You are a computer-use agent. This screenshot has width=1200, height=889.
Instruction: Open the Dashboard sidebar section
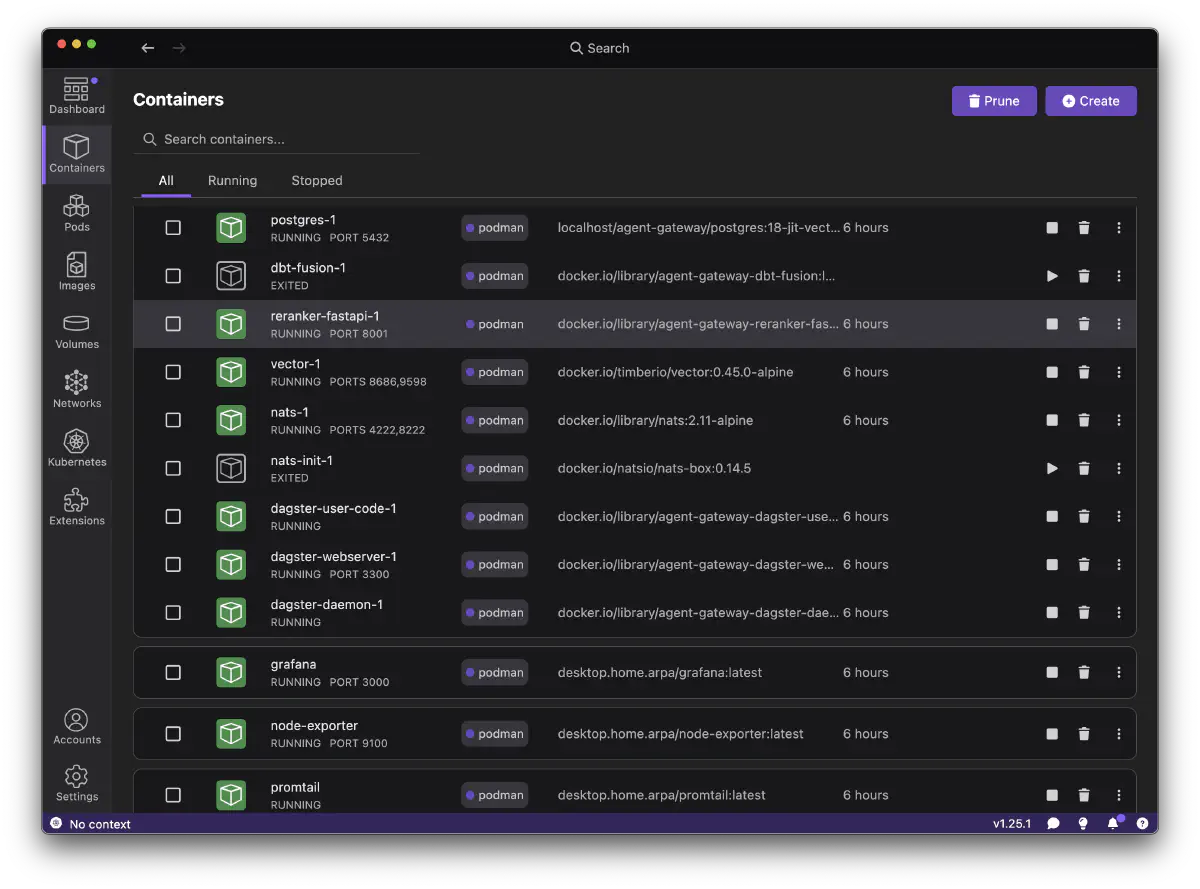click(77, 96)
